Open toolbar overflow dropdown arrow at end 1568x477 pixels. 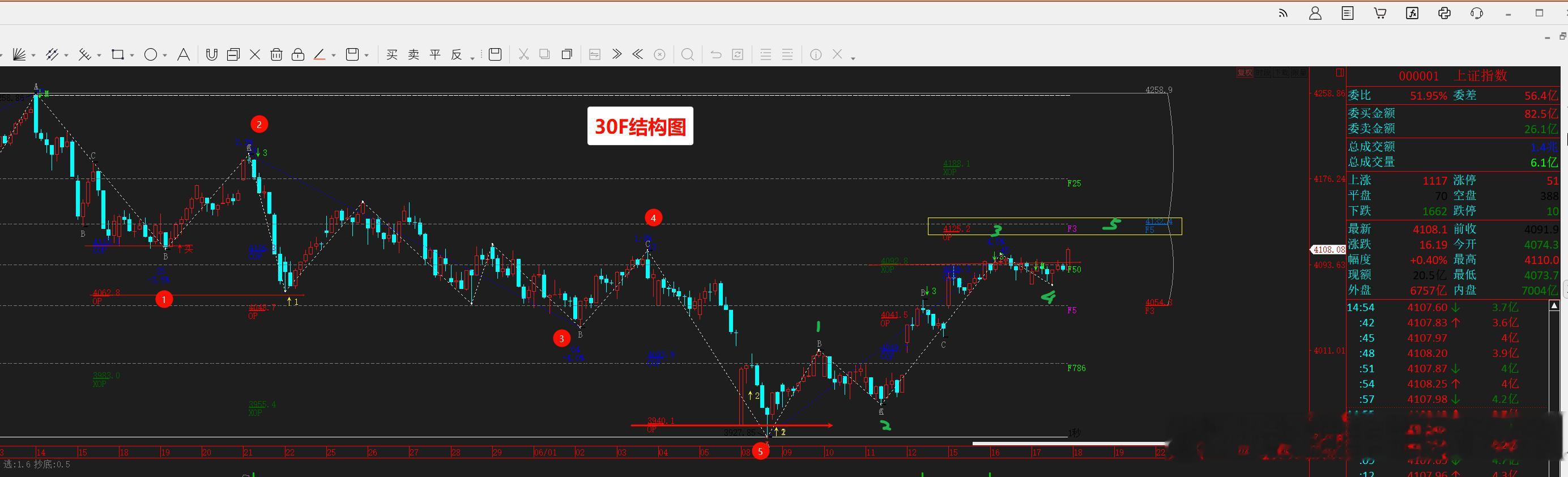pyautogui.click(x=853, y=58)
